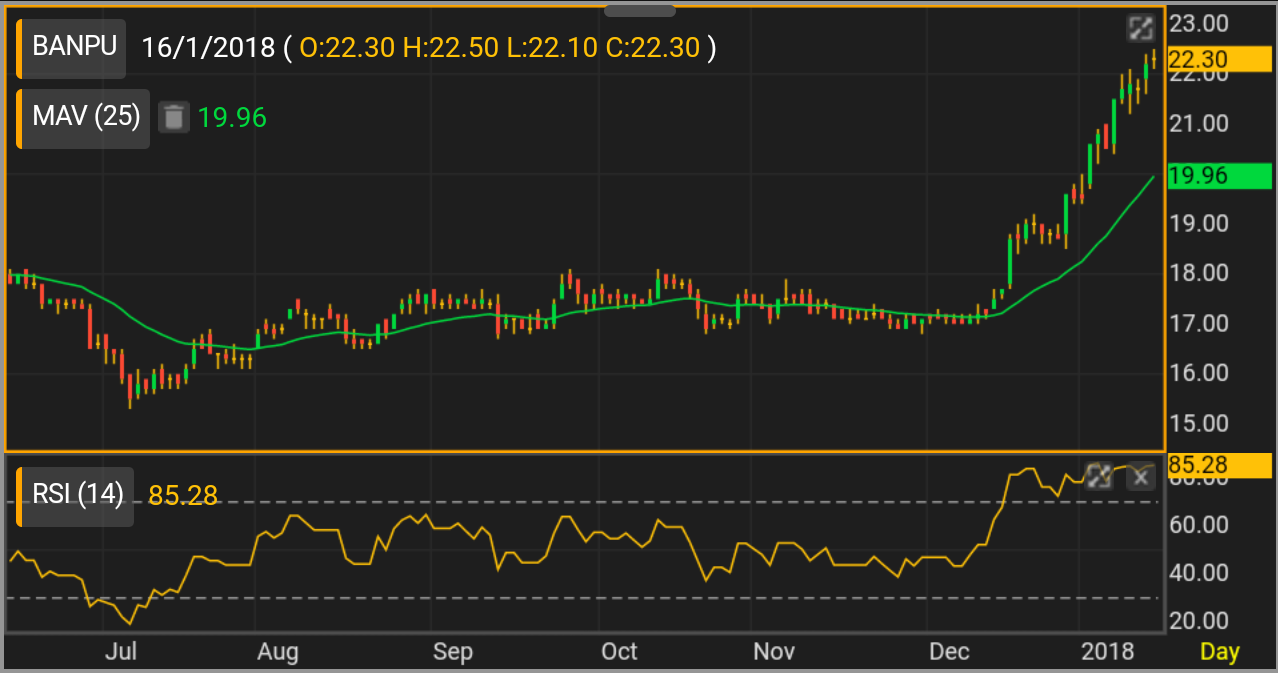This screenshot has width=1278, height=673.
Task: Jump to the Aug label on time axis
Action: (278, 652)
